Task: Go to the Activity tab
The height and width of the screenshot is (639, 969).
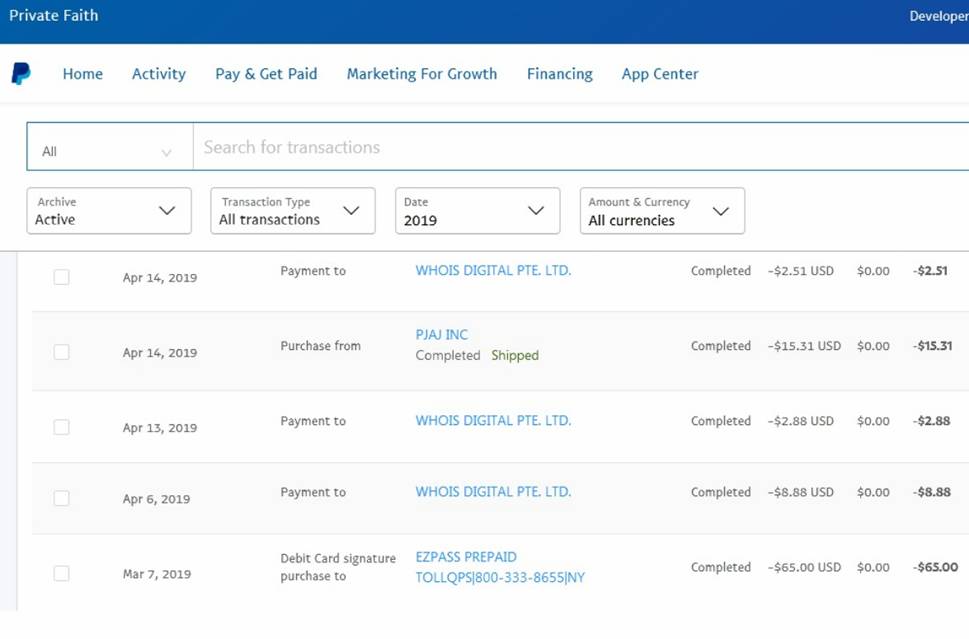Action: (159, 74)
